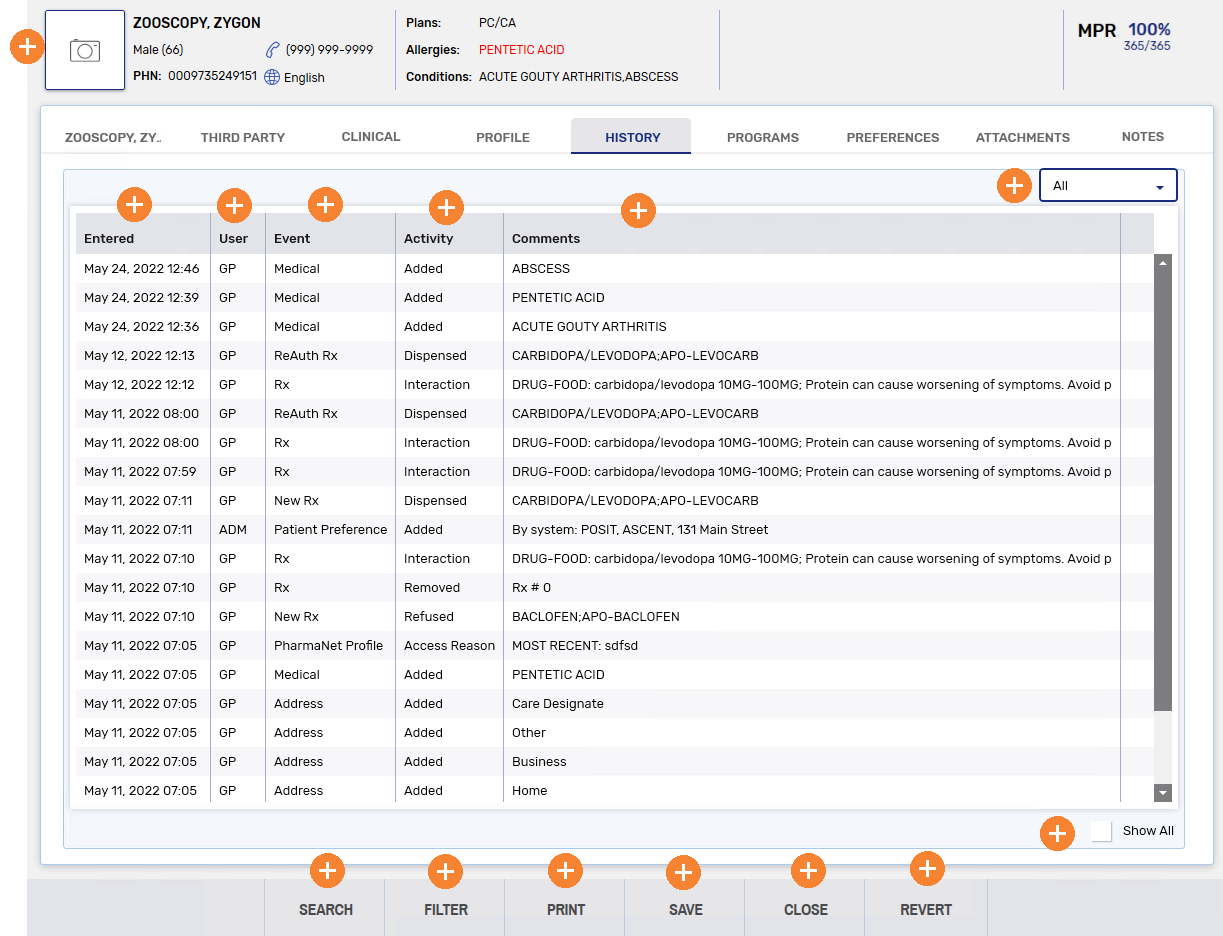Image resolution: width=1223 pixels, height=936 pixels.
Task: Click the scrollbar up arrow
Action: pyautogui.click(x=1163, y=262)
